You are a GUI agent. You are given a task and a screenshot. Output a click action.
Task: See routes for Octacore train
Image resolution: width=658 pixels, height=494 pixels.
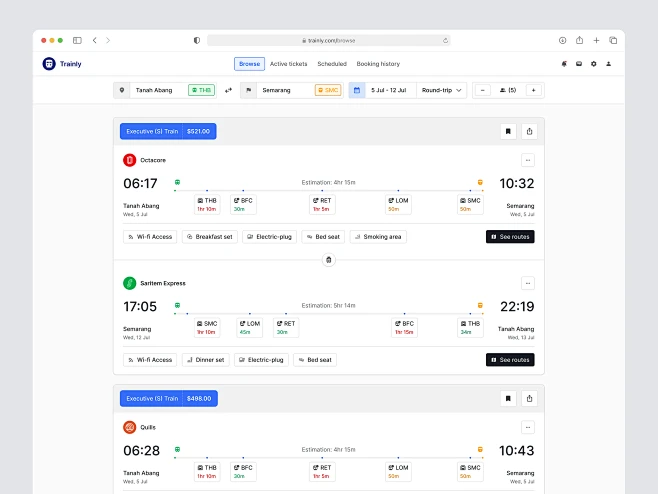coord(510,237)
